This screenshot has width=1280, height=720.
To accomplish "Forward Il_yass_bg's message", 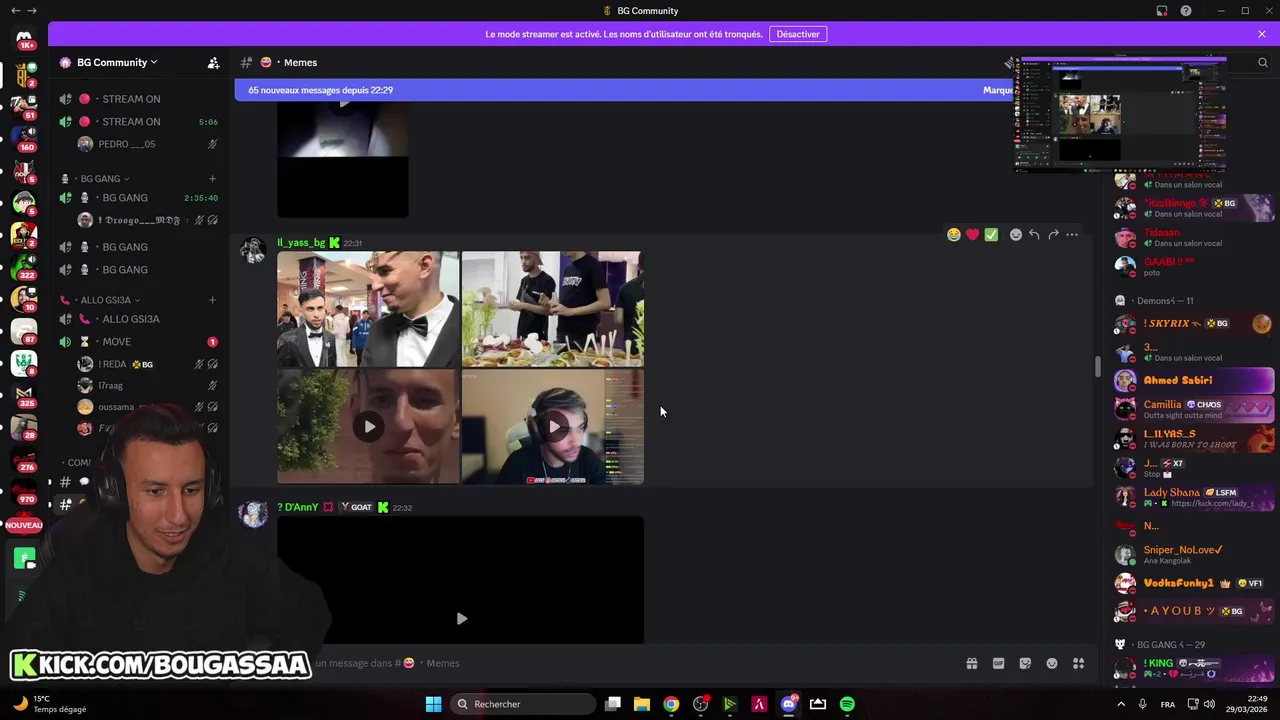I will tap(1053, 235).
